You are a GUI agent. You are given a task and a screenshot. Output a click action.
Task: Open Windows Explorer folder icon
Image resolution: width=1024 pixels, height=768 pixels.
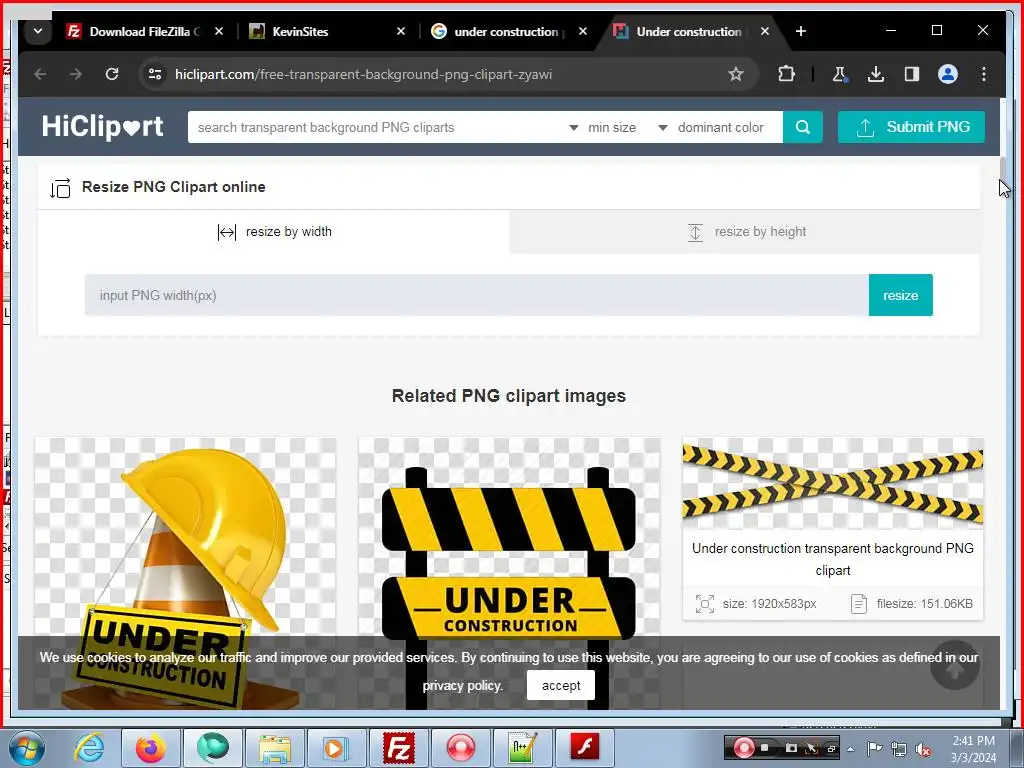click(275, 747)
